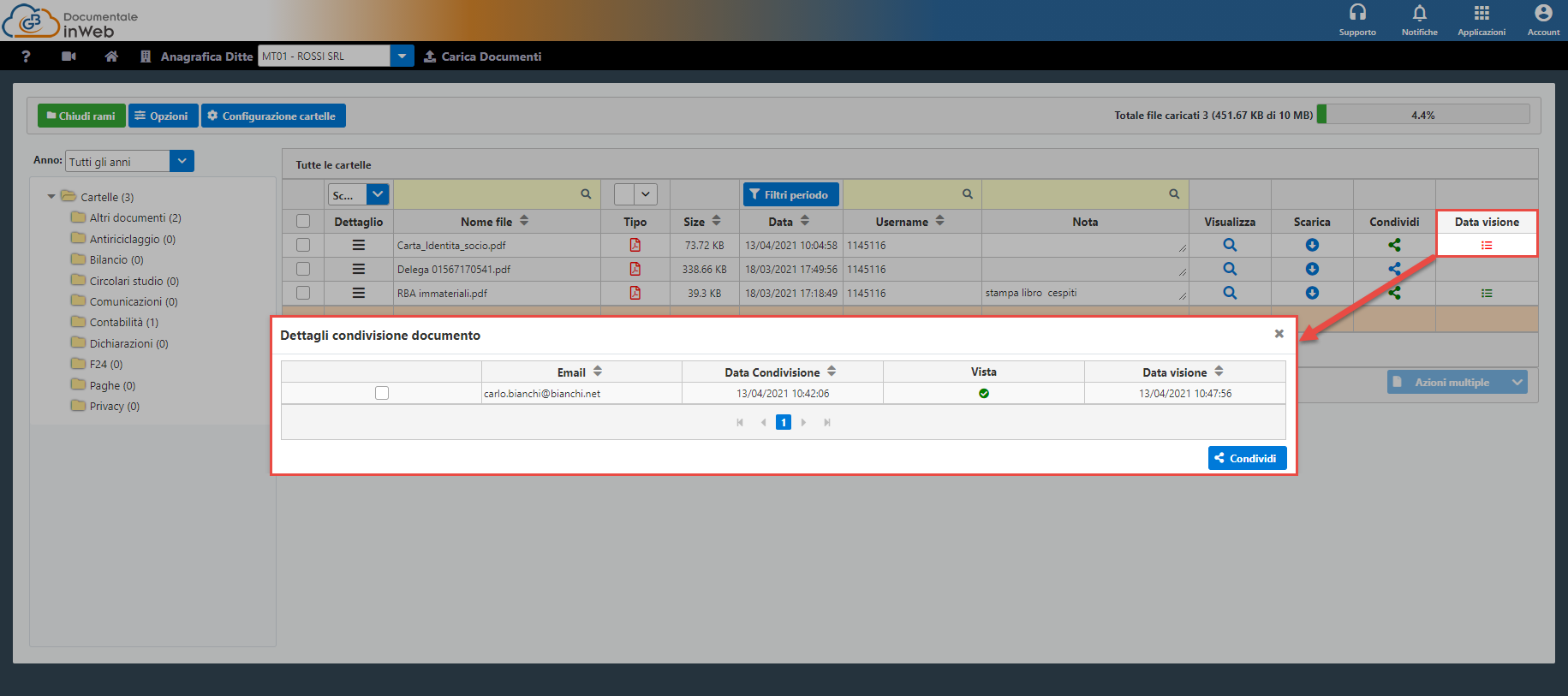Click PDF type icon of Carta_Identita_socio.pdf
Image resolution: width=1568 pixels, height=696 pixels.
pyautogui.click(x=635, y=245)
